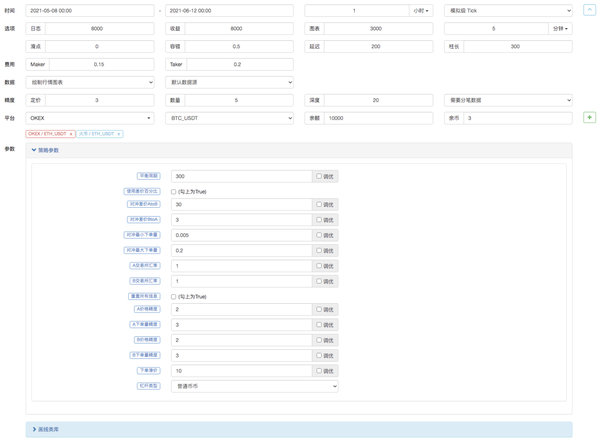600x444 pixels.
Task: Open the 分钟 unit dropdown
Action: pos(560,29)
